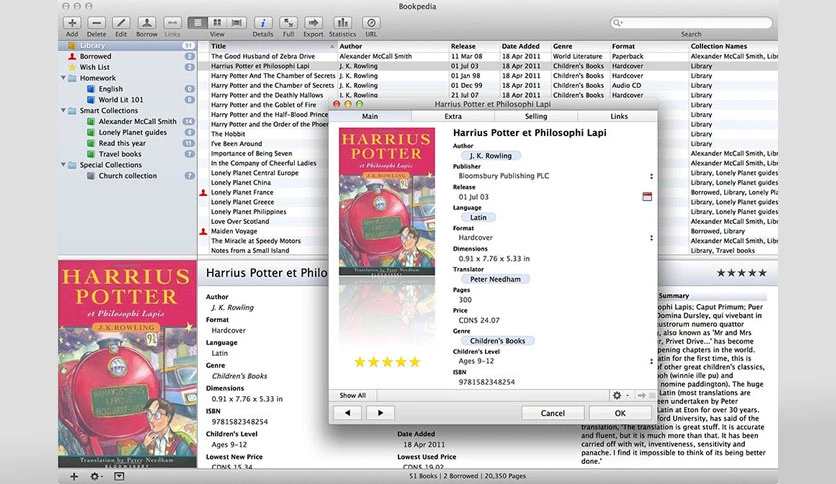Go to previous book with left arrow
The width and height of the screenshot is (836, 484).
348,413
